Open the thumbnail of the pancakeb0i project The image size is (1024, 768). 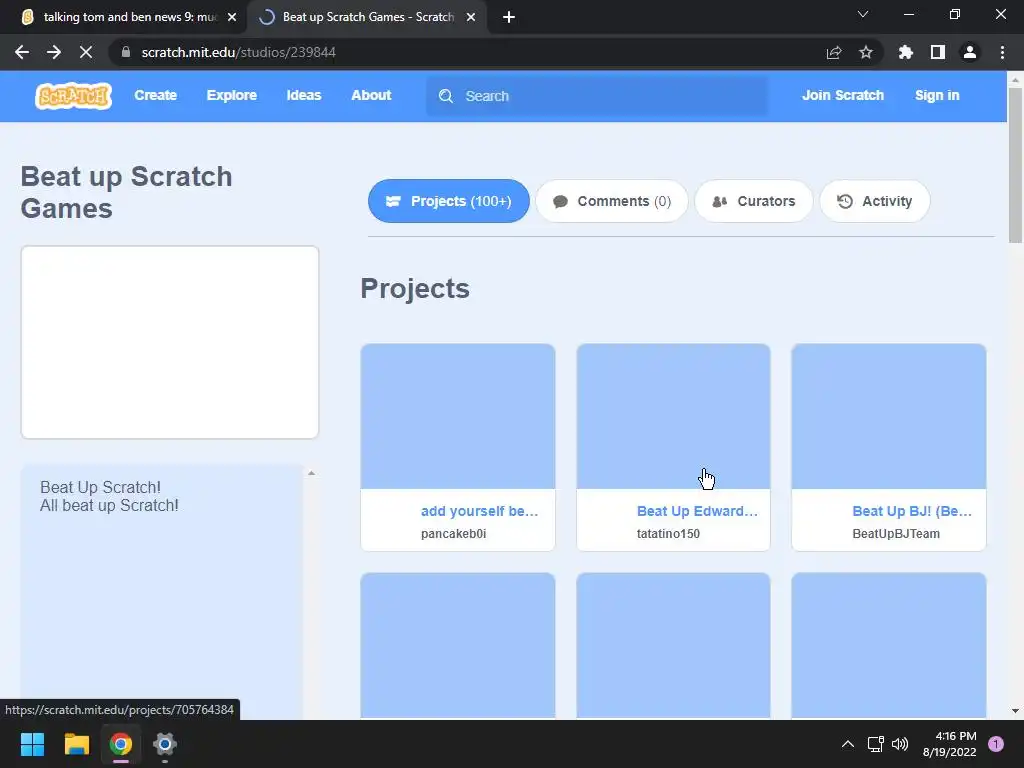[458, 417]
